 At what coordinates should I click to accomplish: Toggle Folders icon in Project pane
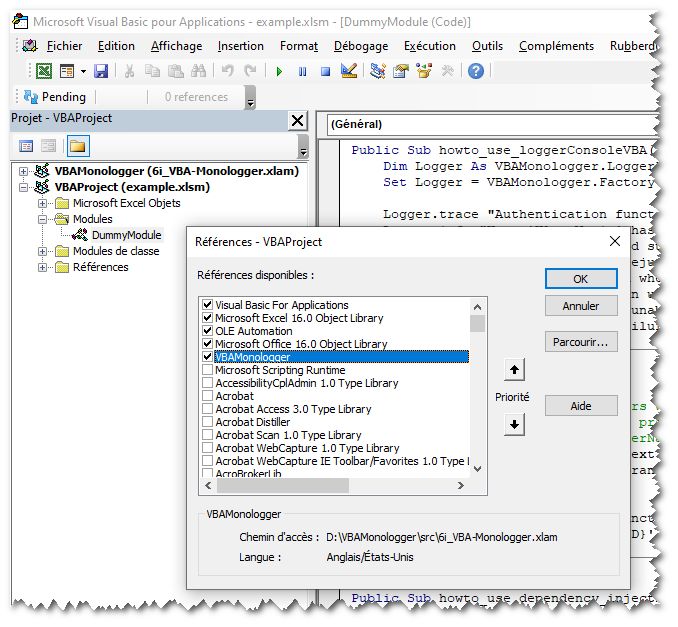pyautogui.click(x=77, y=146)
